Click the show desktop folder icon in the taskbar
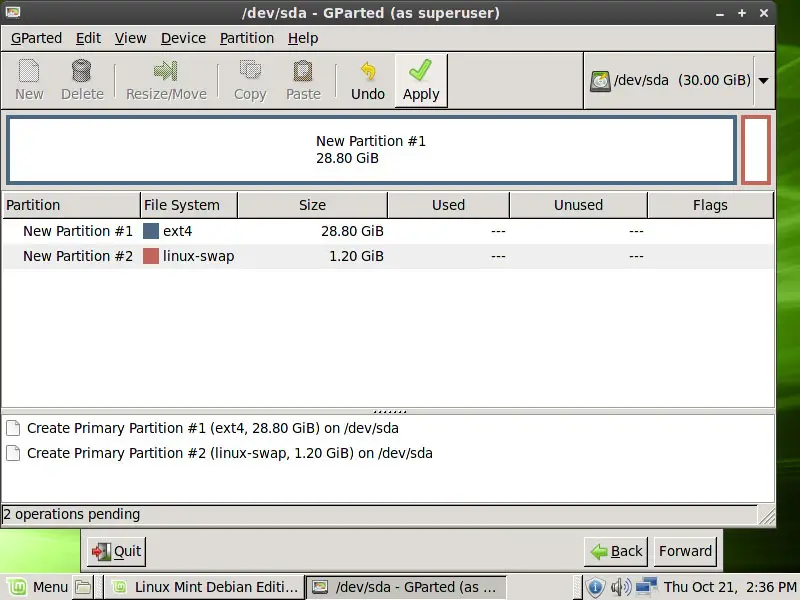This screenshot has width=800, height=600. pos(83,587)
